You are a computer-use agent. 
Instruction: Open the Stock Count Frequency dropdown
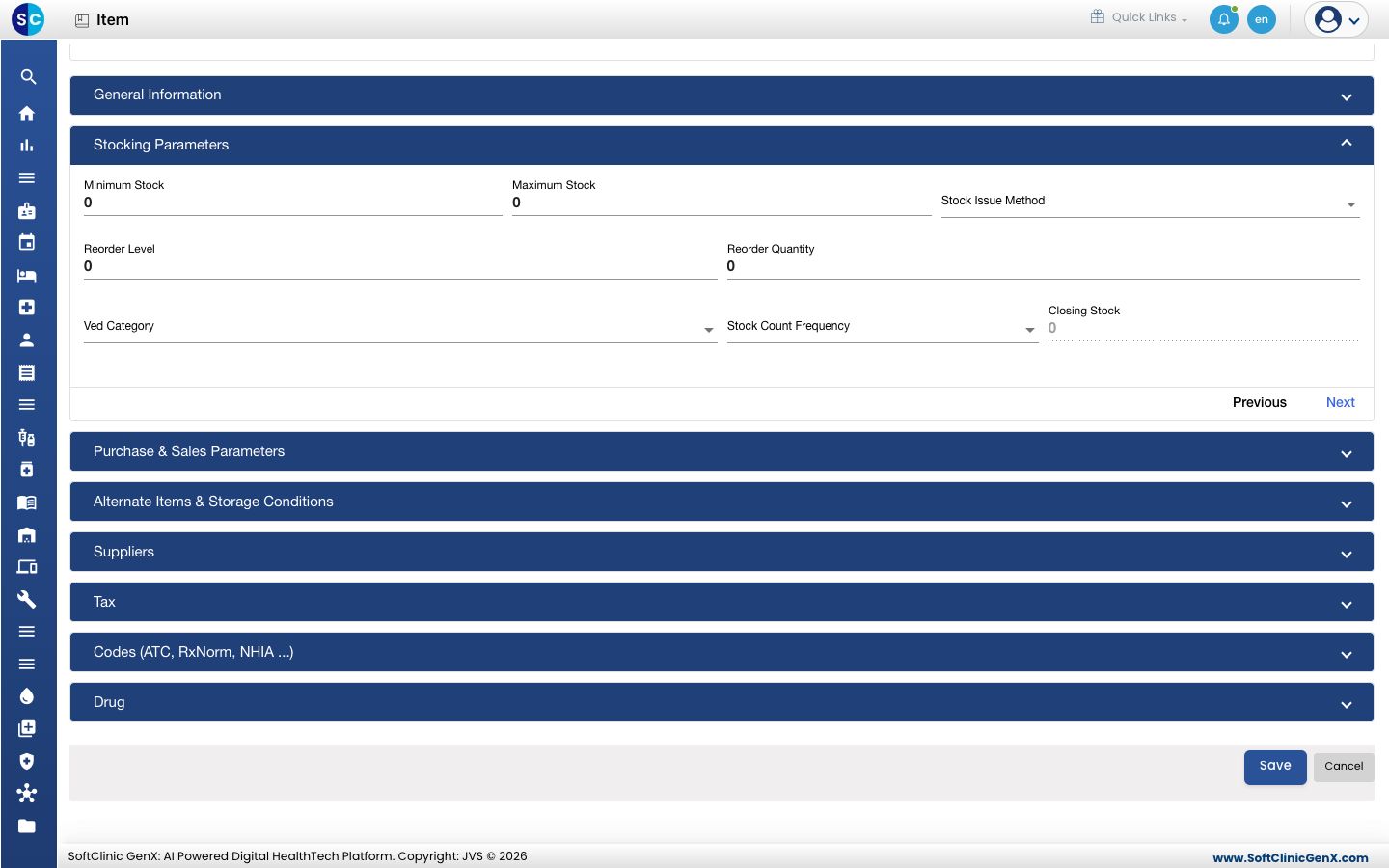(883, 327)
